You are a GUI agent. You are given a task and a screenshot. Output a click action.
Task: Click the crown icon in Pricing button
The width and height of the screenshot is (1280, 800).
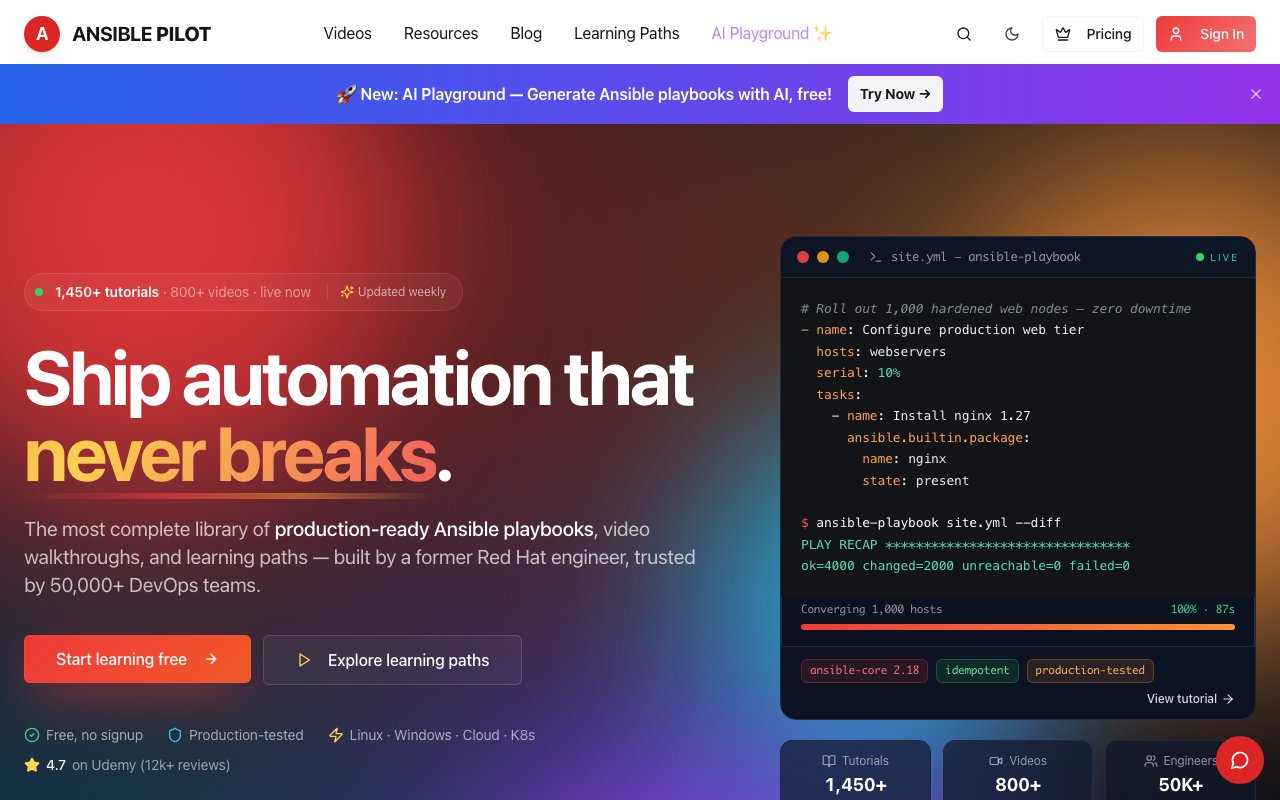[1063, 34]
